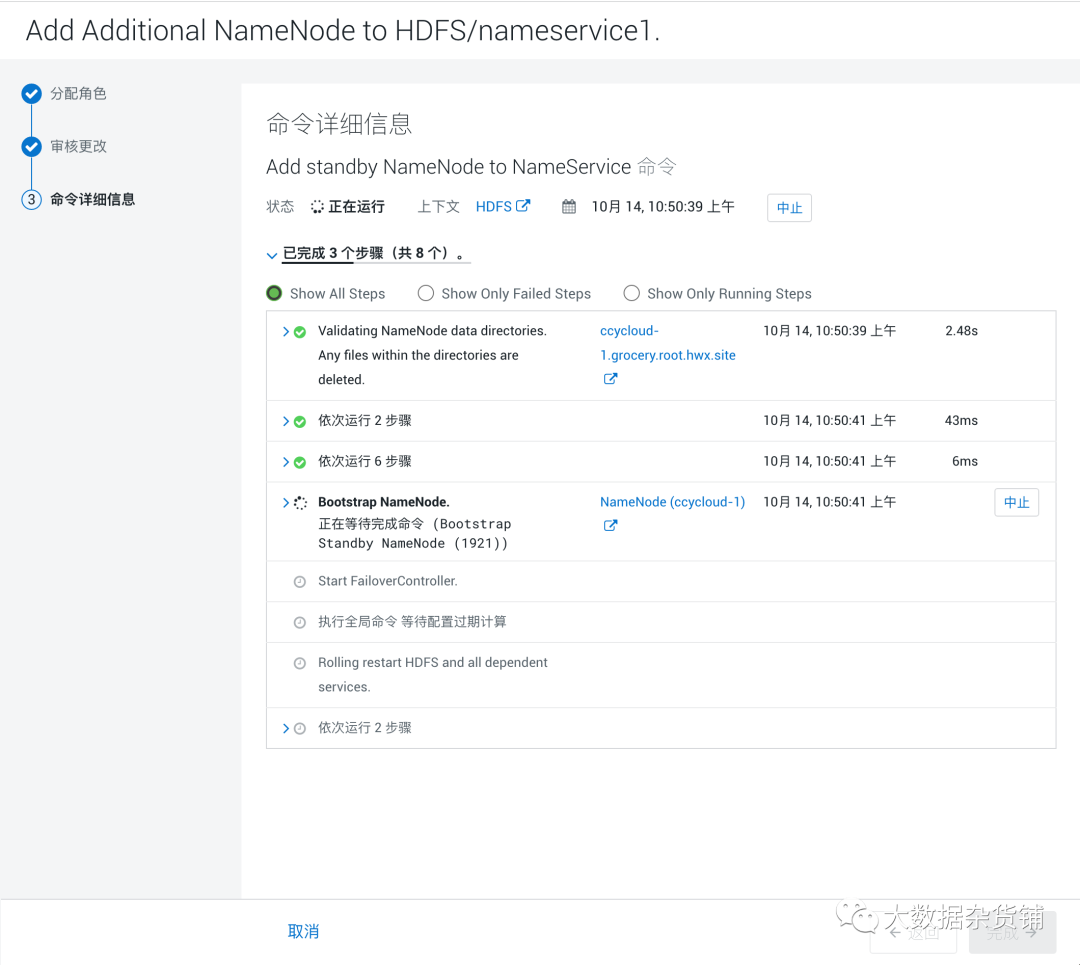Viewport: 1080px width, 965px height.
Task: Click the 正在运行 status text
Action: coord(356,207)
